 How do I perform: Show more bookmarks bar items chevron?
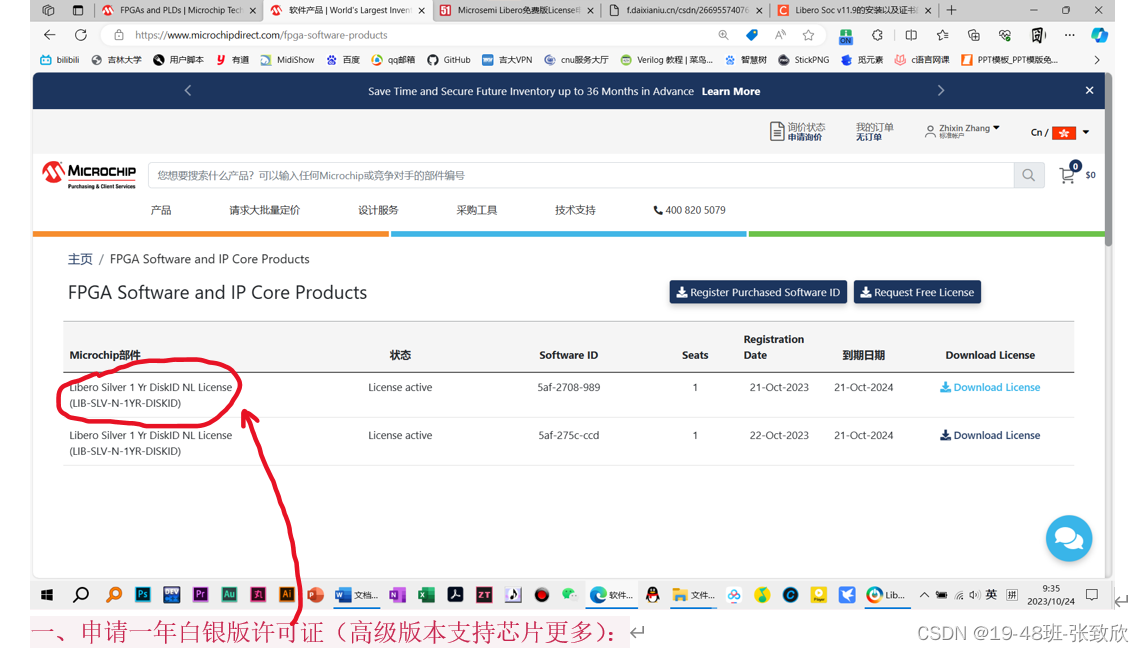(1097, 60)
